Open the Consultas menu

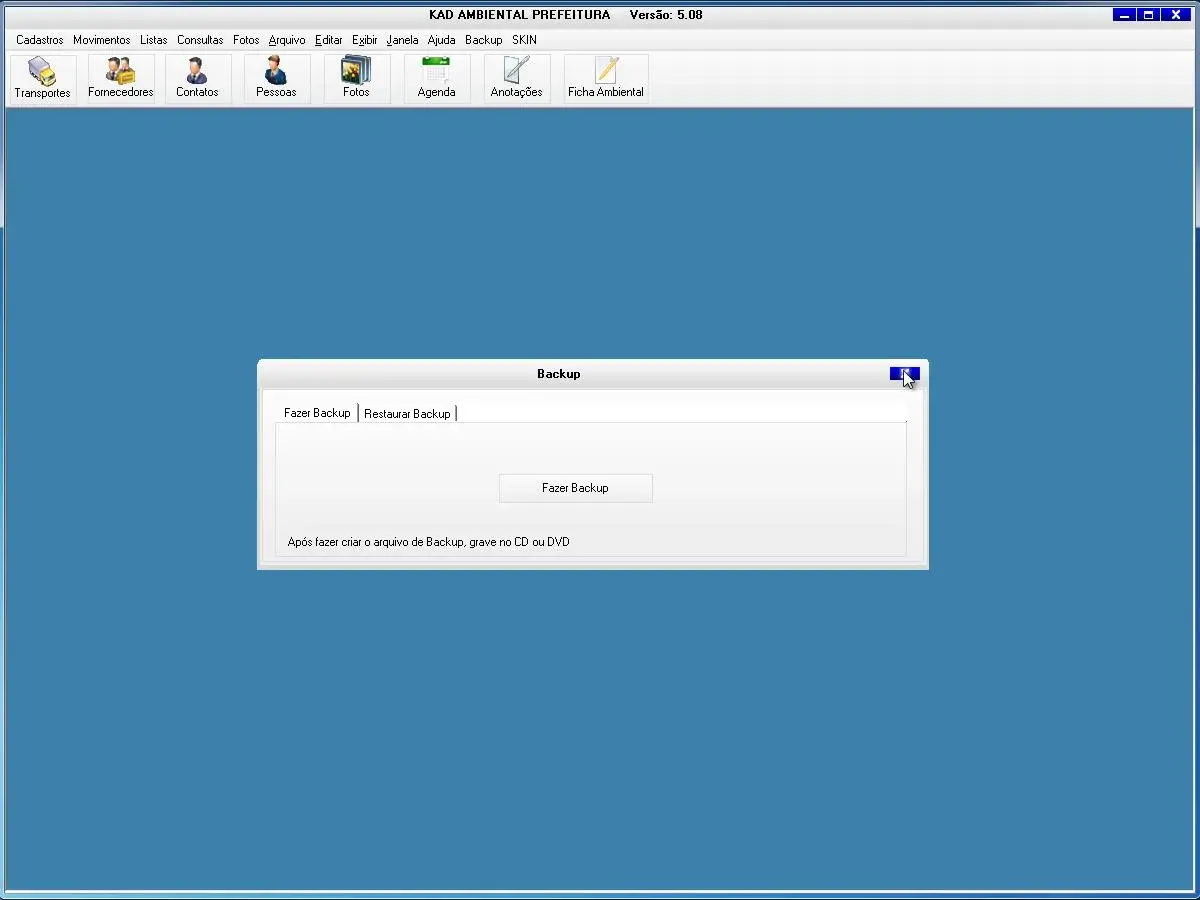(x=200, y=40)
